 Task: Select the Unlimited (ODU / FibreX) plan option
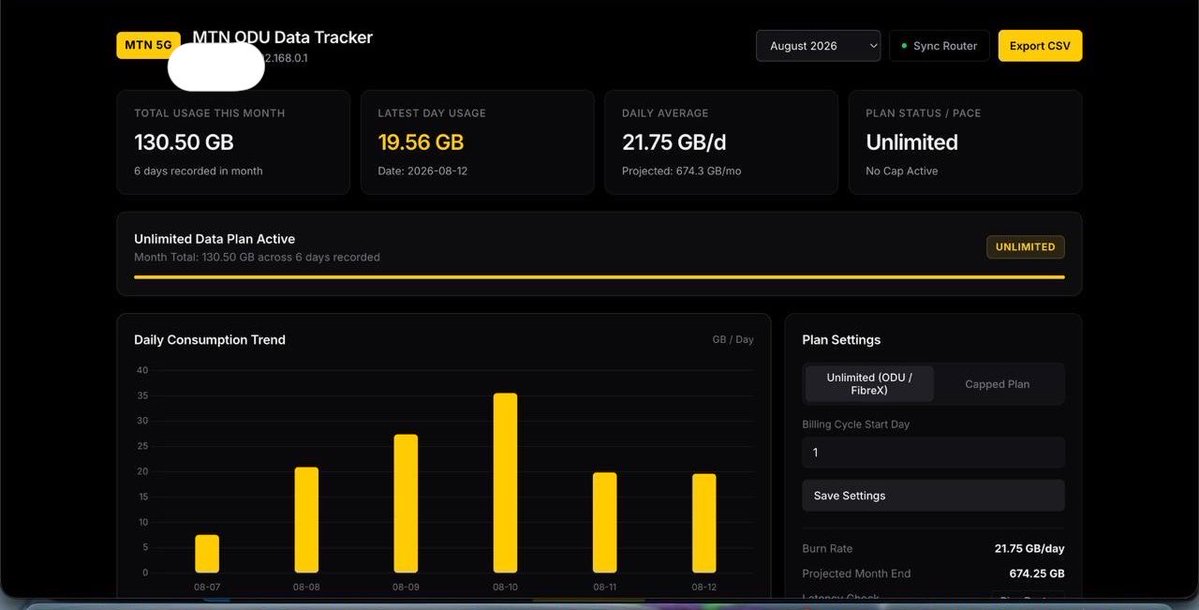(x=869, y=384)
